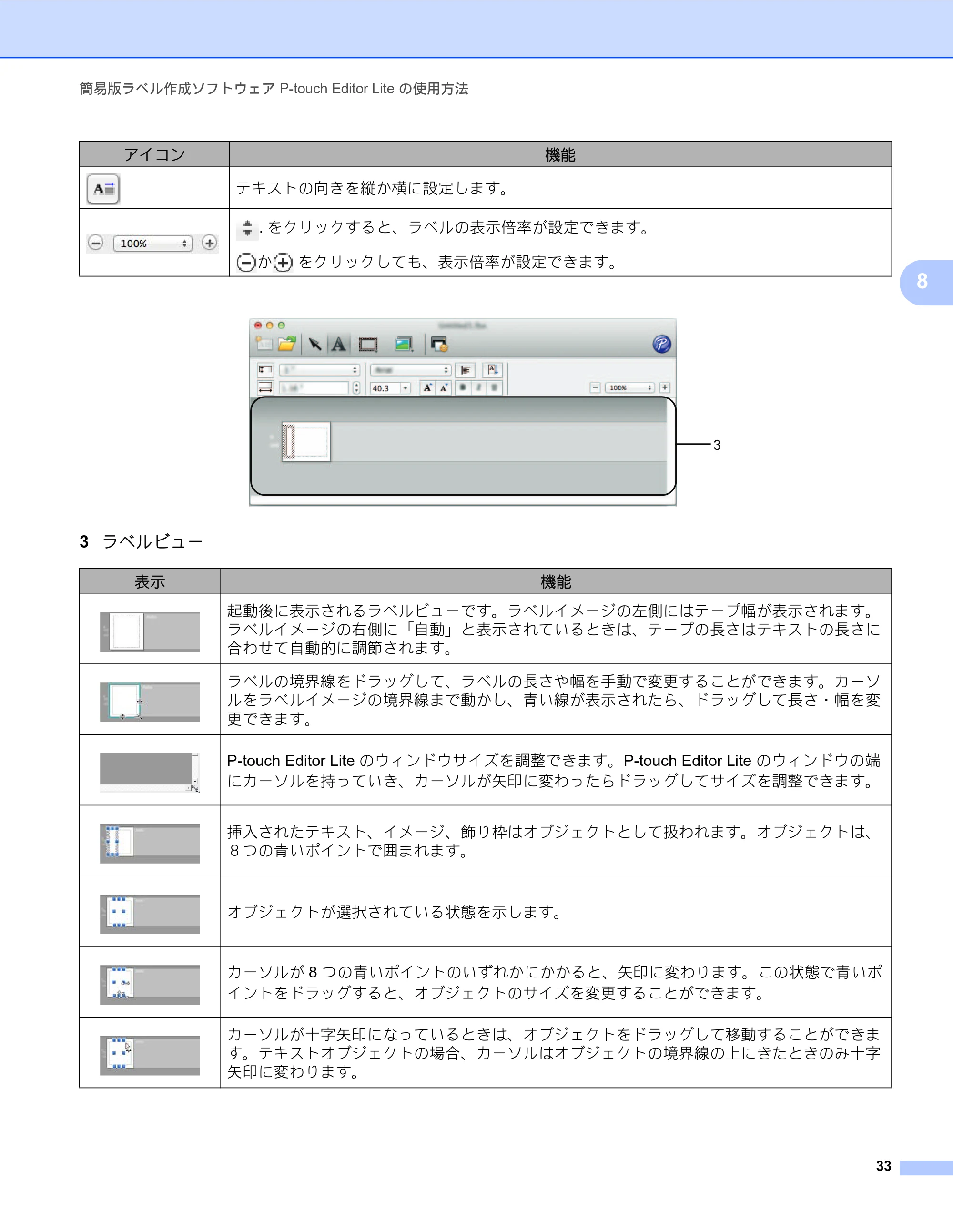
Task: Click the white label image in label view
Action: pos(306,442)
